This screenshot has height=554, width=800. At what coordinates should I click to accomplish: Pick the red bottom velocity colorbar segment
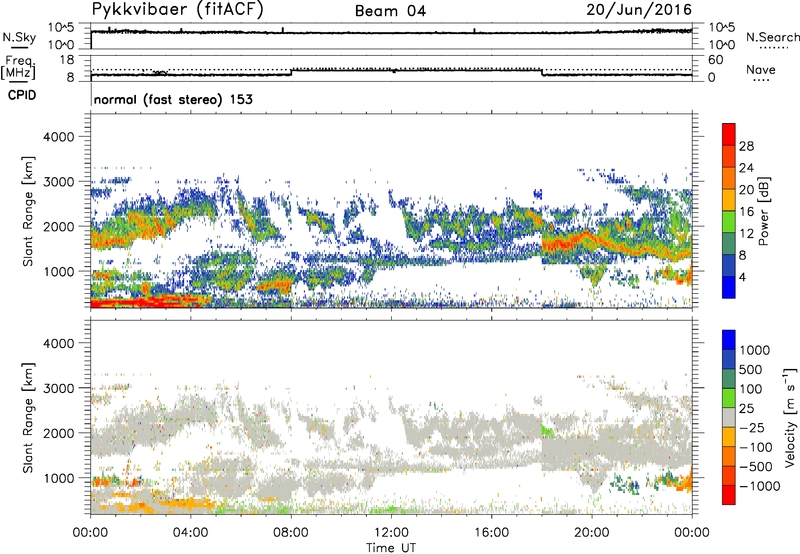(729, 494)
